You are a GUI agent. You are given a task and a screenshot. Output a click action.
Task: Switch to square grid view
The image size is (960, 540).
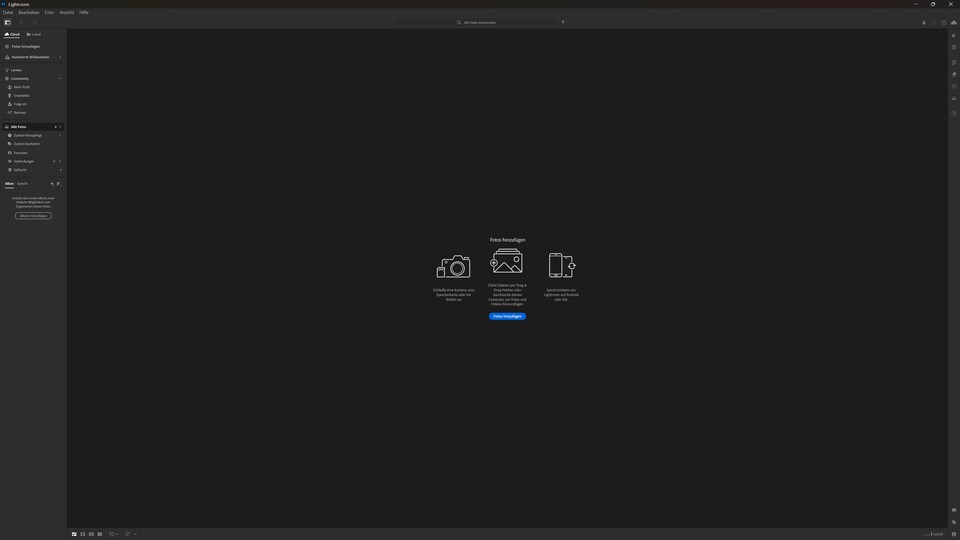[x=83, y=534]
